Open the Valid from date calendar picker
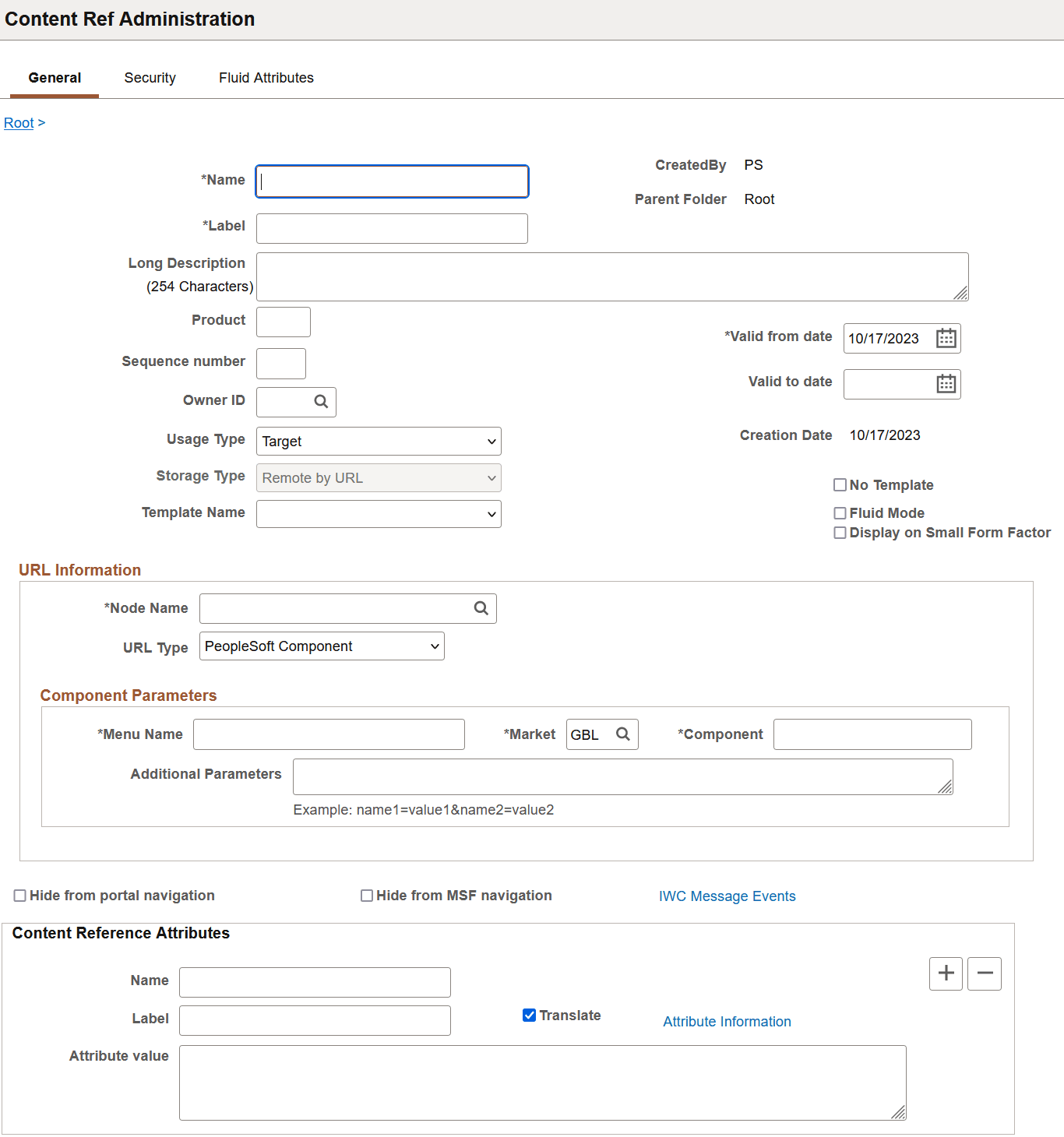1064x1137 pixels. pos(945,338)
